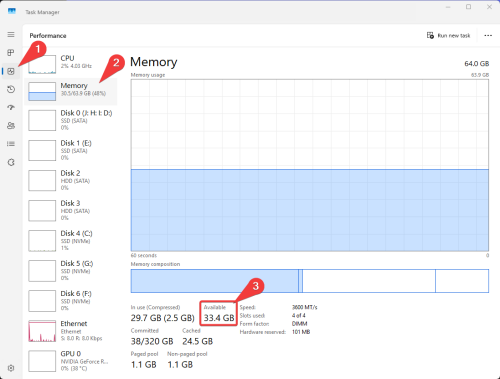
Task: Select the GPU 0 item
Action: (71, 361)
